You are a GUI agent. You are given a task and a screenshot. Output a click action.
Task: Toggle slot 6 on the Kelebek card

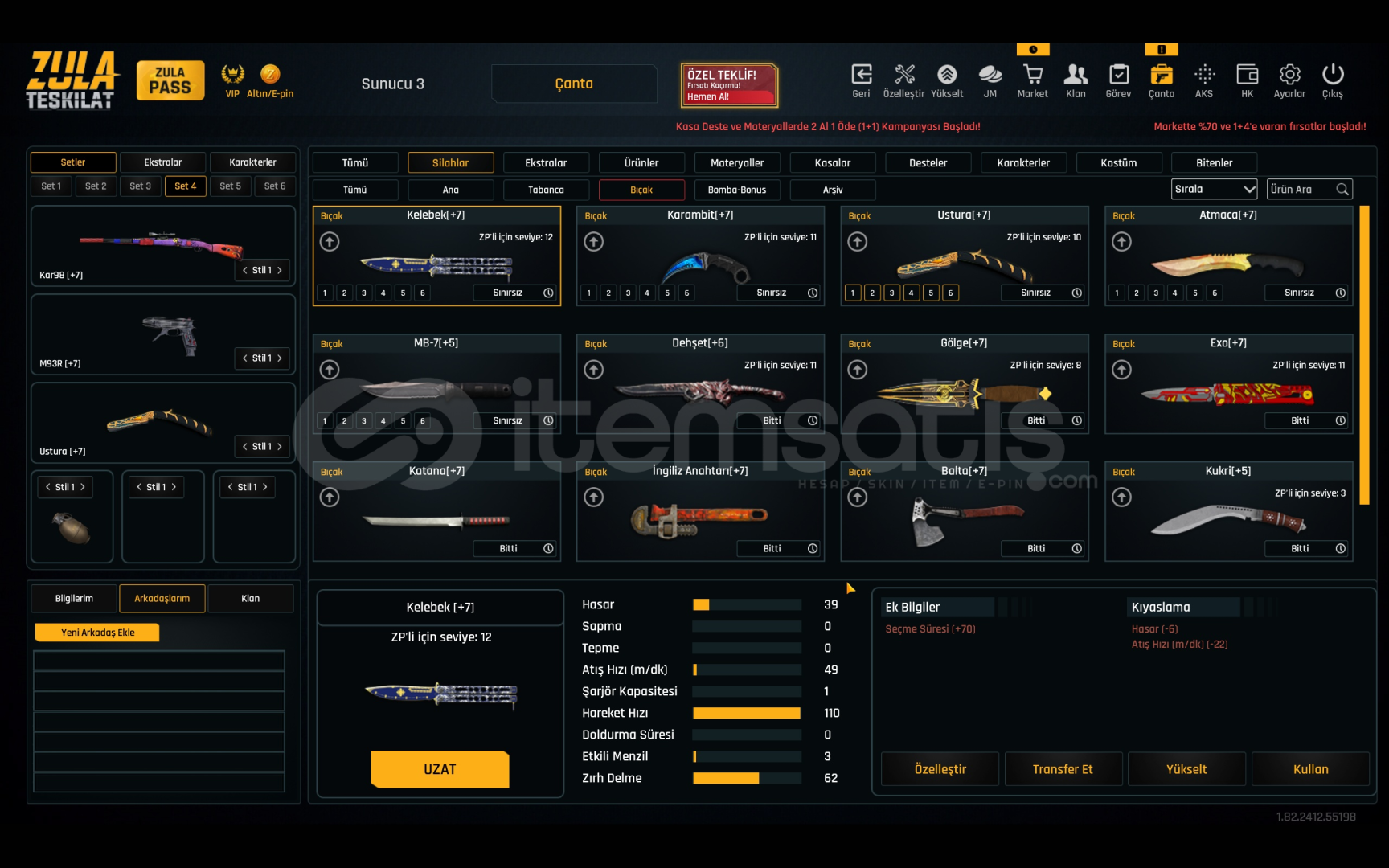[423, 293]
